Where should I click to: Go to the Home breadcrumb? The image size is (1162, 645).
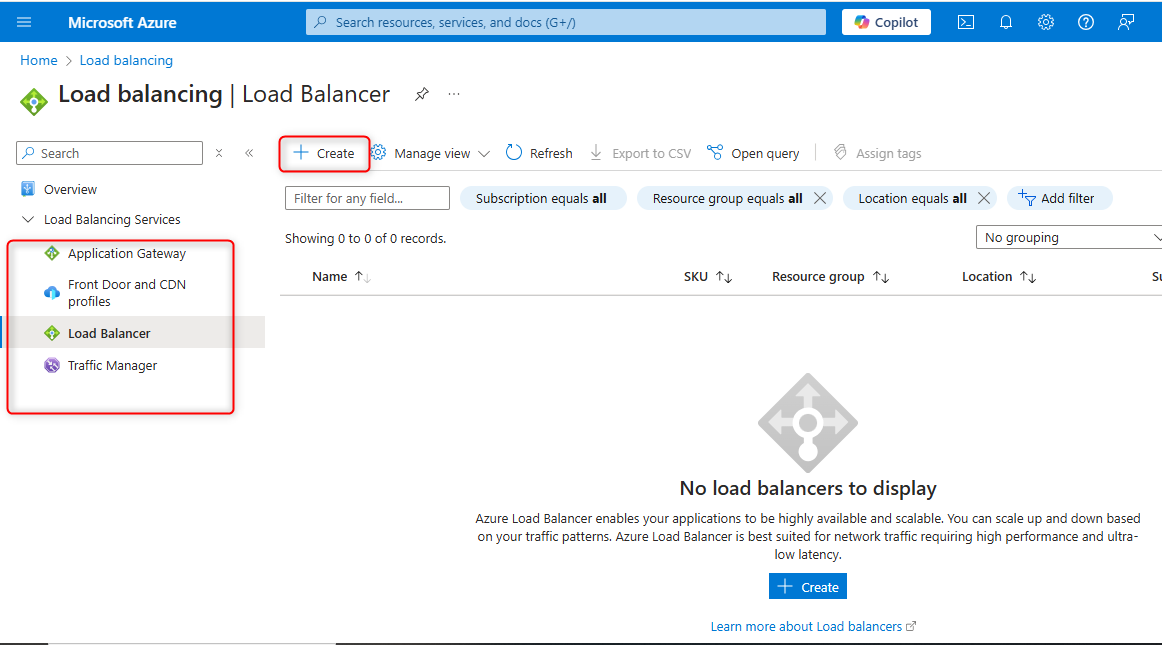pos(39,60)
